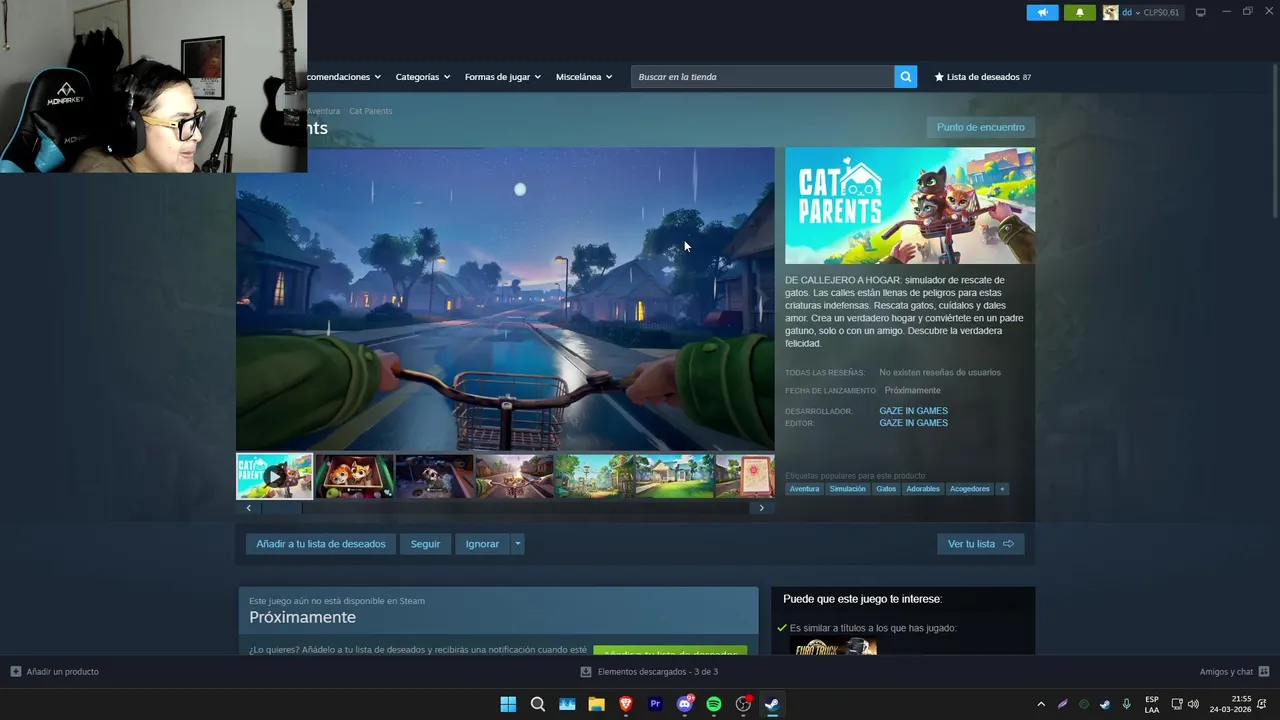Viewport: 1280px width, 720px height.
Task: Open the Cat Parents breadcrumb link
Action: coord(370,111)
